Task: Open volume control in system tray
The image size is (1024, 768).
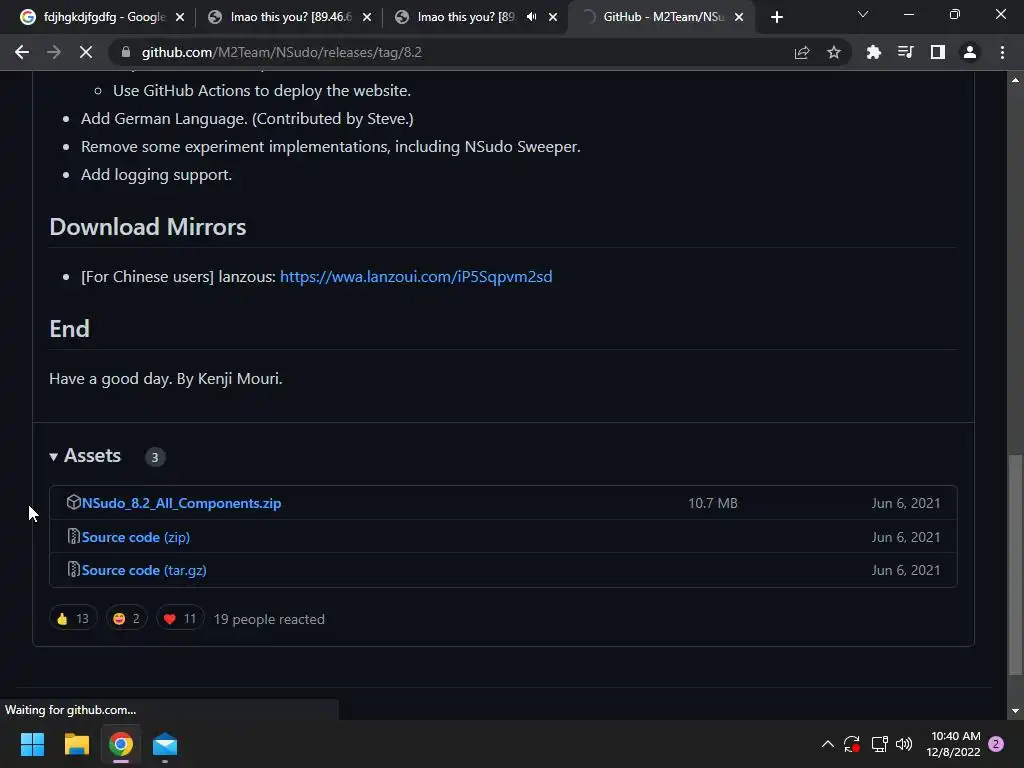Action: point(904,744)
